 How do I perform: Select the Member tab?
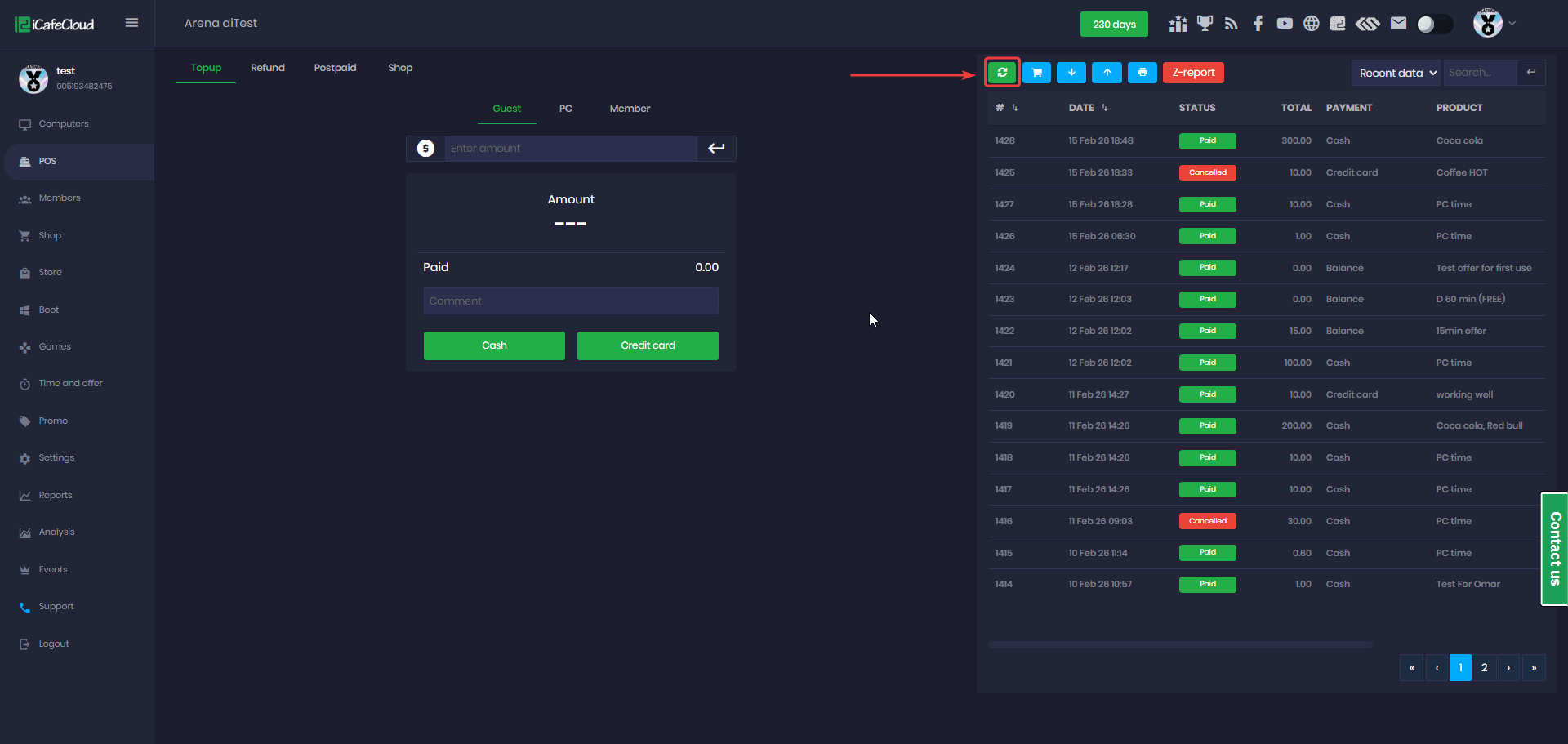[630, 109]
